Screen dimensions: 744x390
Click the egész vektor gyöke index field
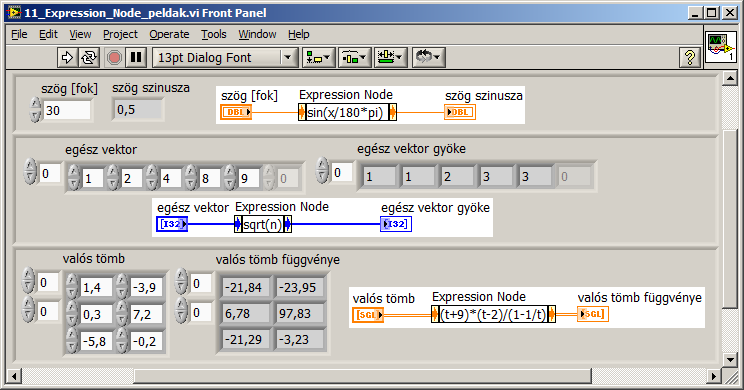pos(341,173)
